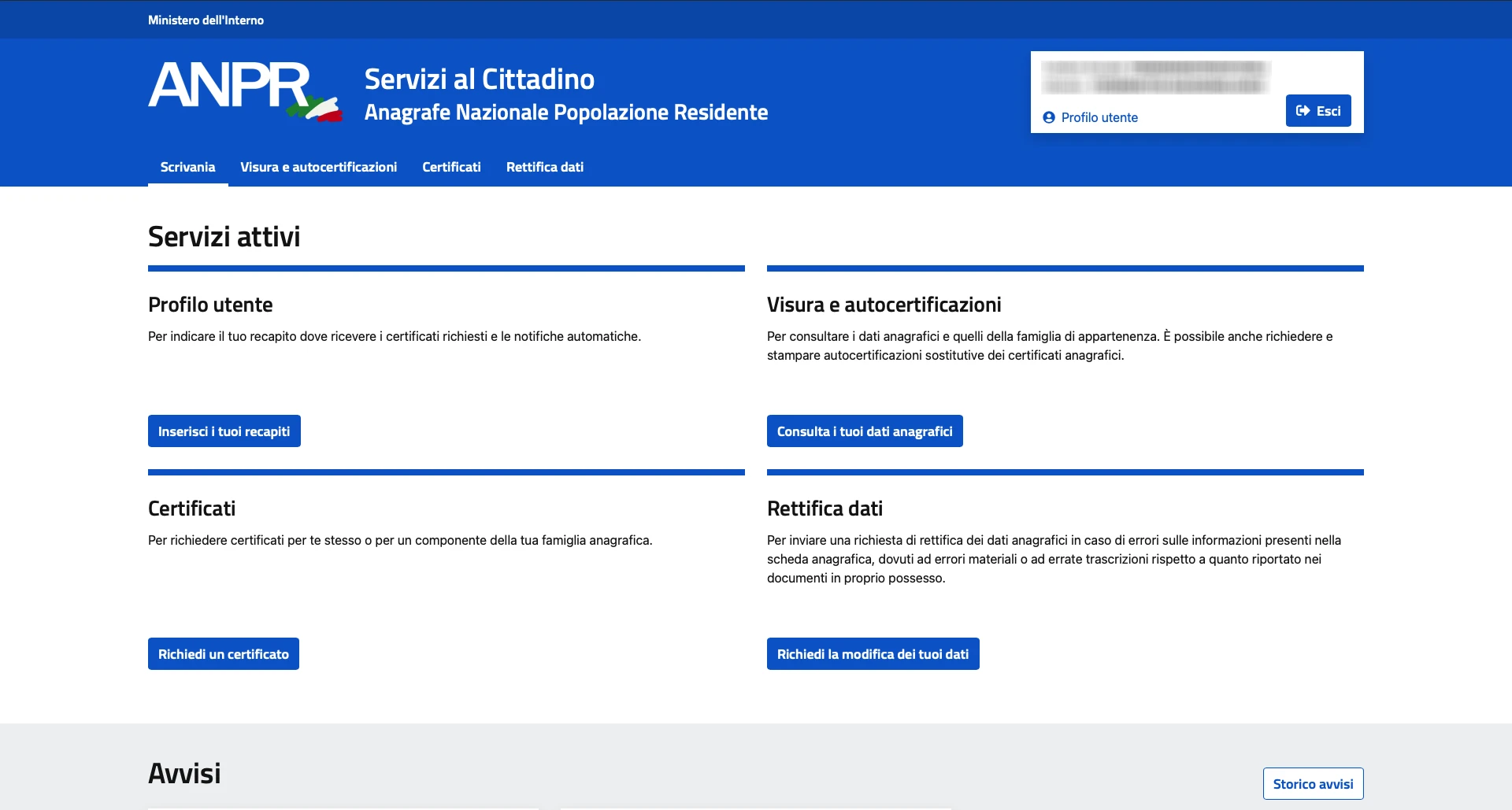The height and width of the screenshot is (810, 1512).
Task: Click the ANPR logo
Action: pyautogui.click(x=245, y=91)
